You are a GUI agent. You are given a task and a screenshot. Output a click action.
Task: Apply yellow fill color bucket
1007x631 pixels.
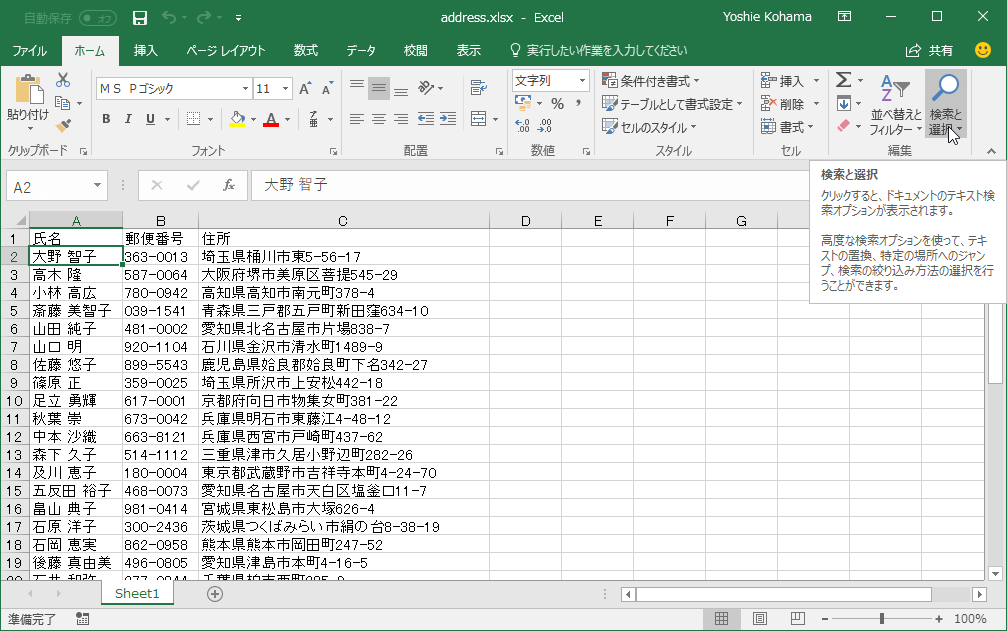click(237, 119)
